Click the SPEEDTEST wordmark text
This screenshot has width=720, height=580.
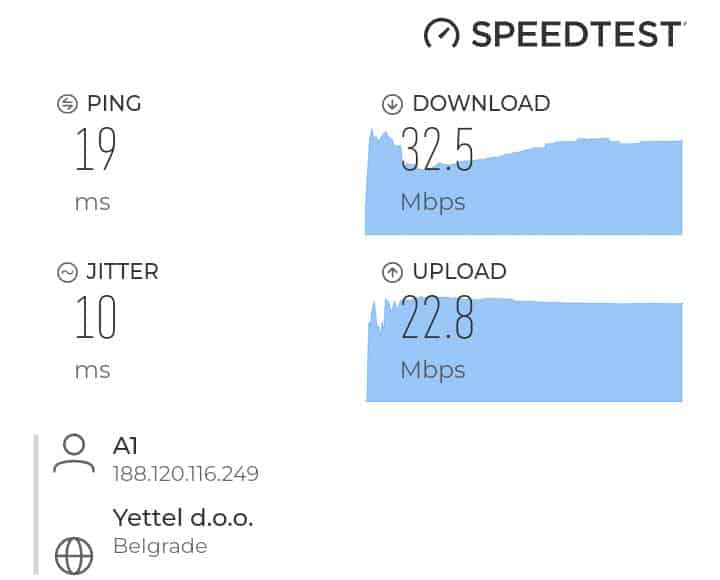click(576, 34)
